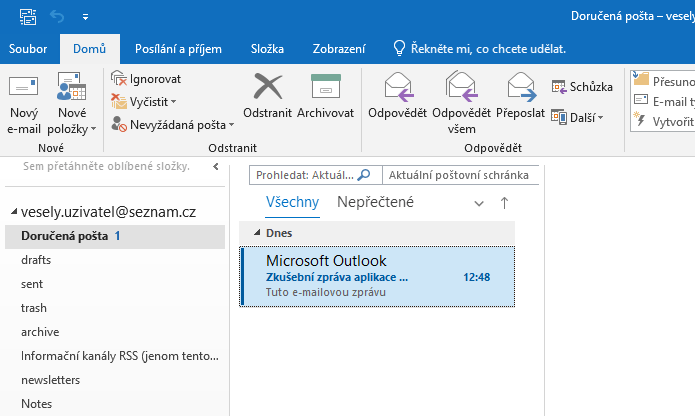
Task: Switch to the Domů ribbon tab
Action: click(90, 49)
